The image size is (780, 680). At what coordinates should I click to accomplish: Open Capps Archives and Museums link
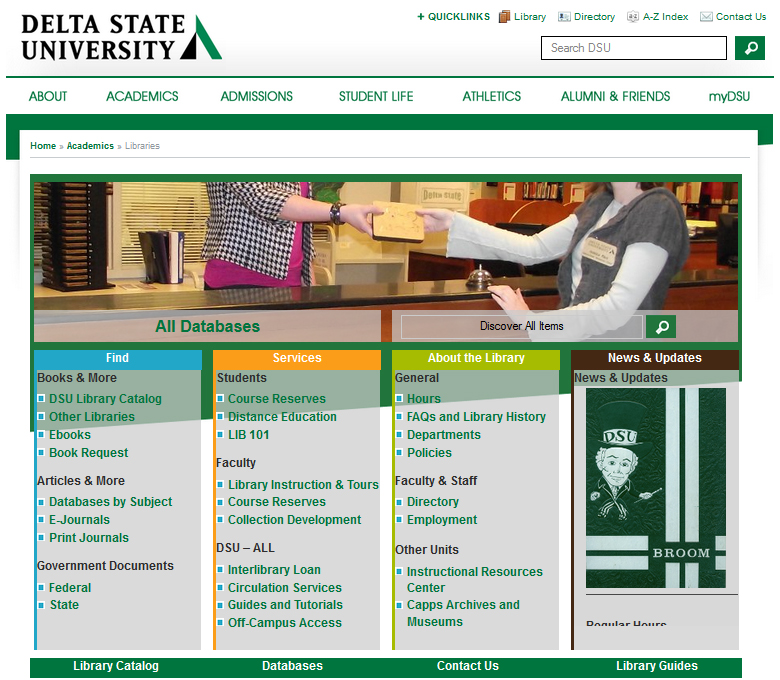(463, 613)
